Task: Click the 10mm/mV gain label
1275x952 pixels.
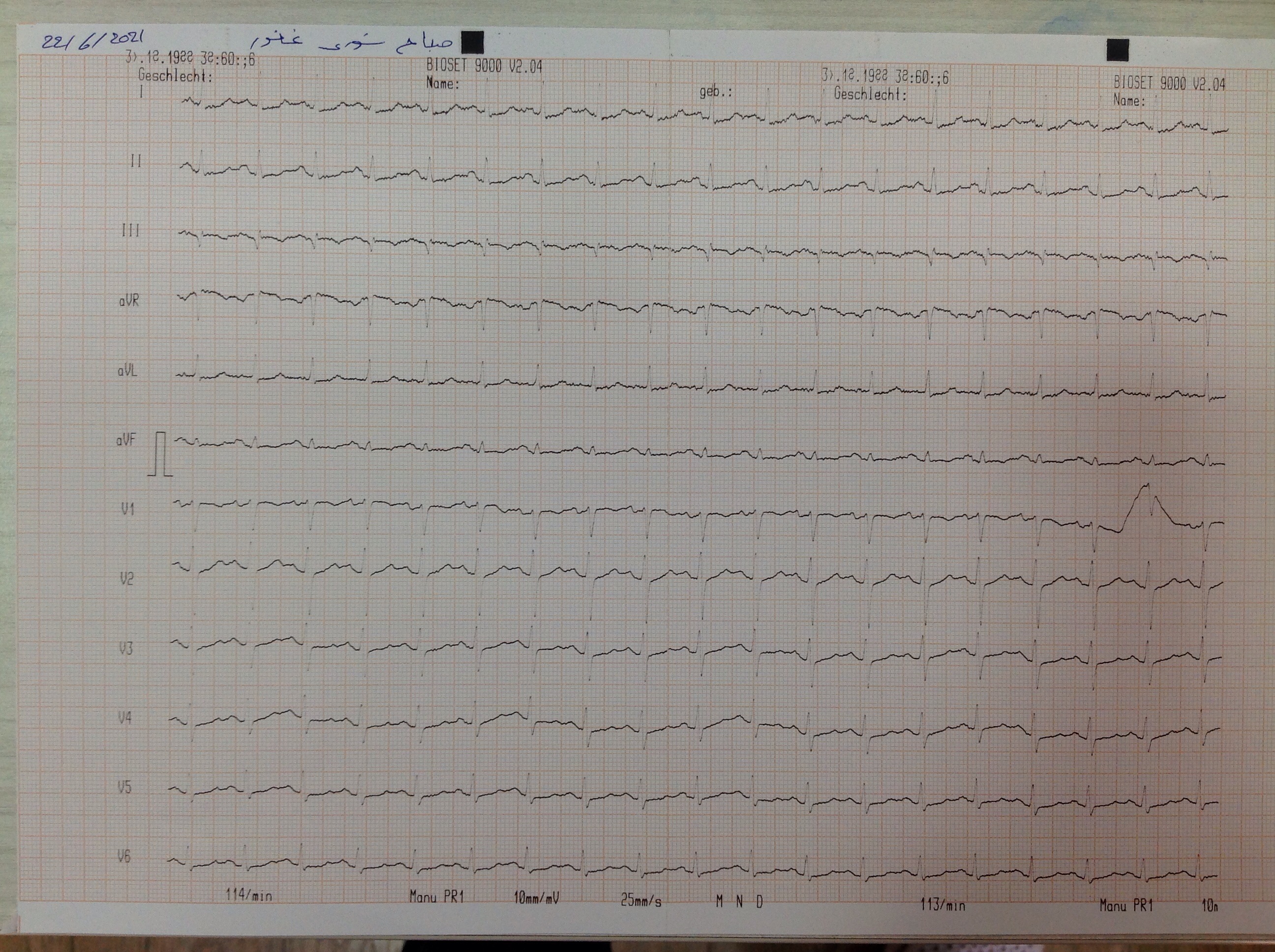Action: (537, 898)
